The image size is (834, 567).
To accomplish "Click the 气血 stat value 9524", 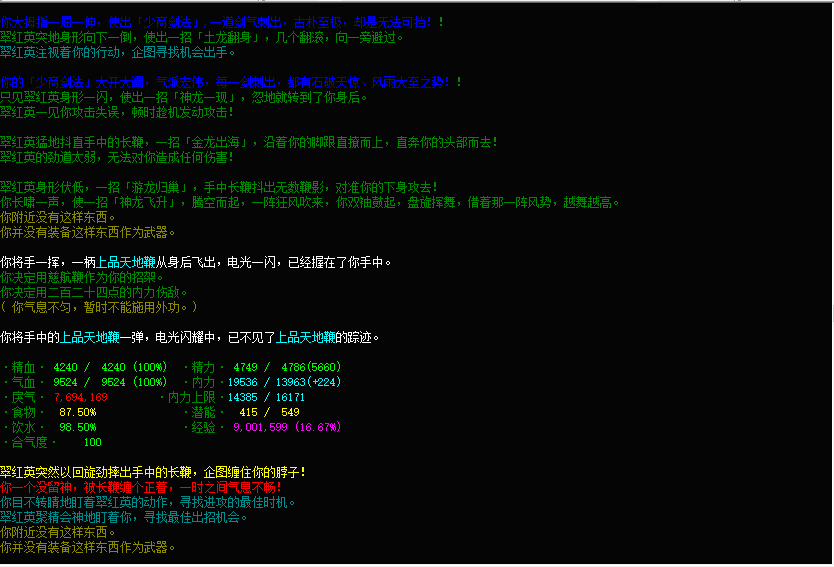I will click(65, 382).
